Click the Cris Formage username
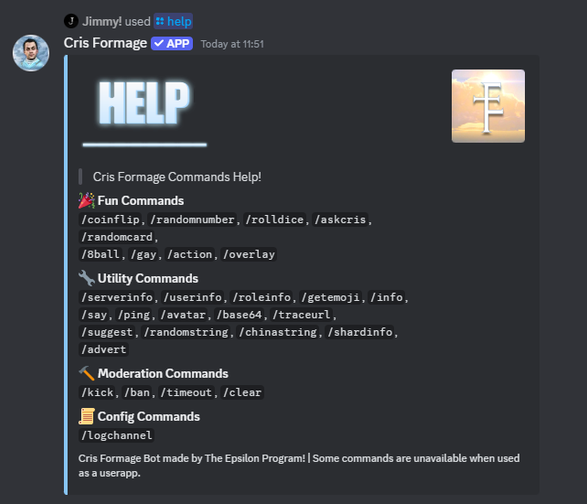The width and height of the screenshot is (587, 504). 105,43
